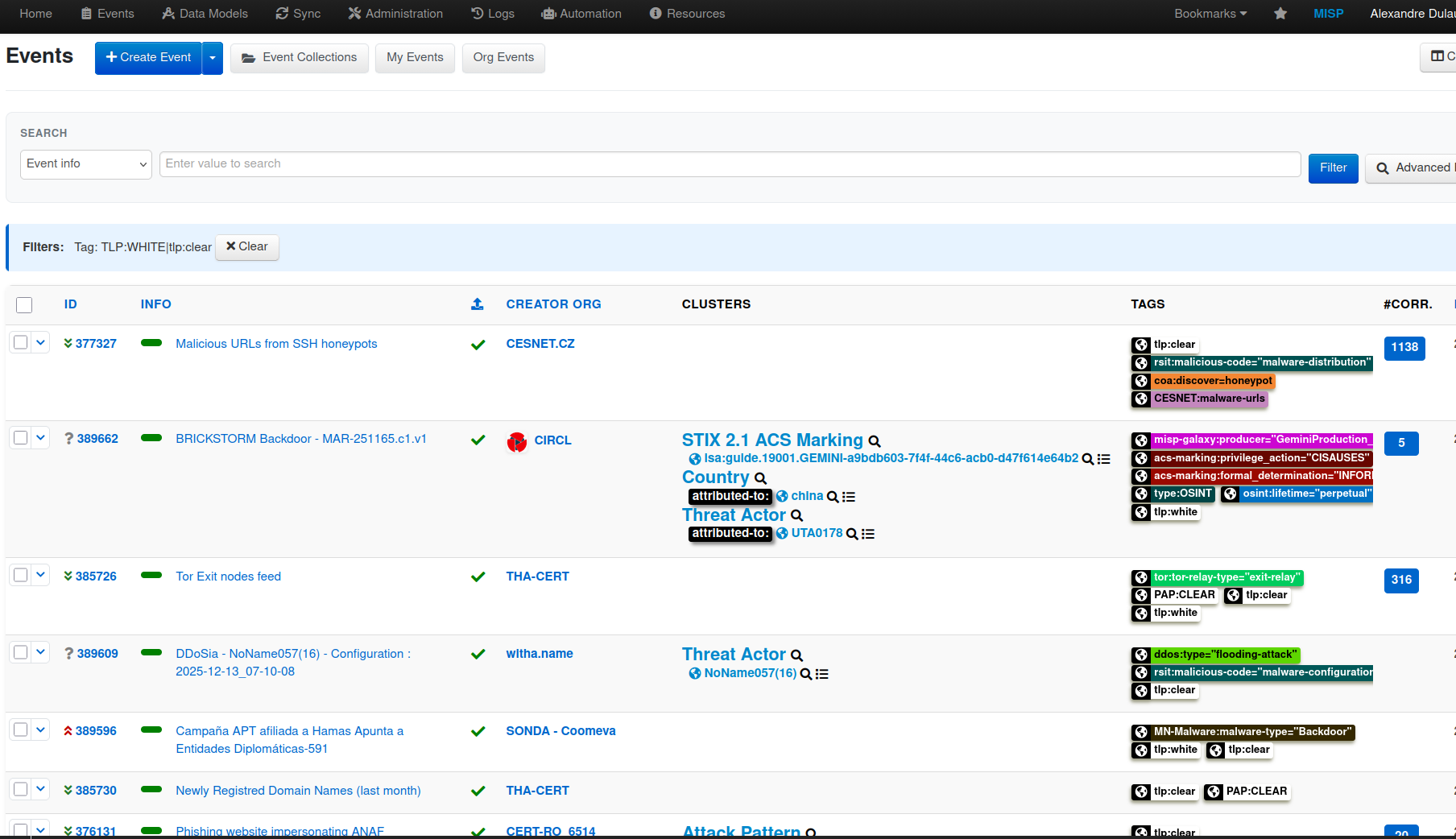Select the checkbox for event 377327
Screen dimensions: 1456x839
[x=20, y=341]
